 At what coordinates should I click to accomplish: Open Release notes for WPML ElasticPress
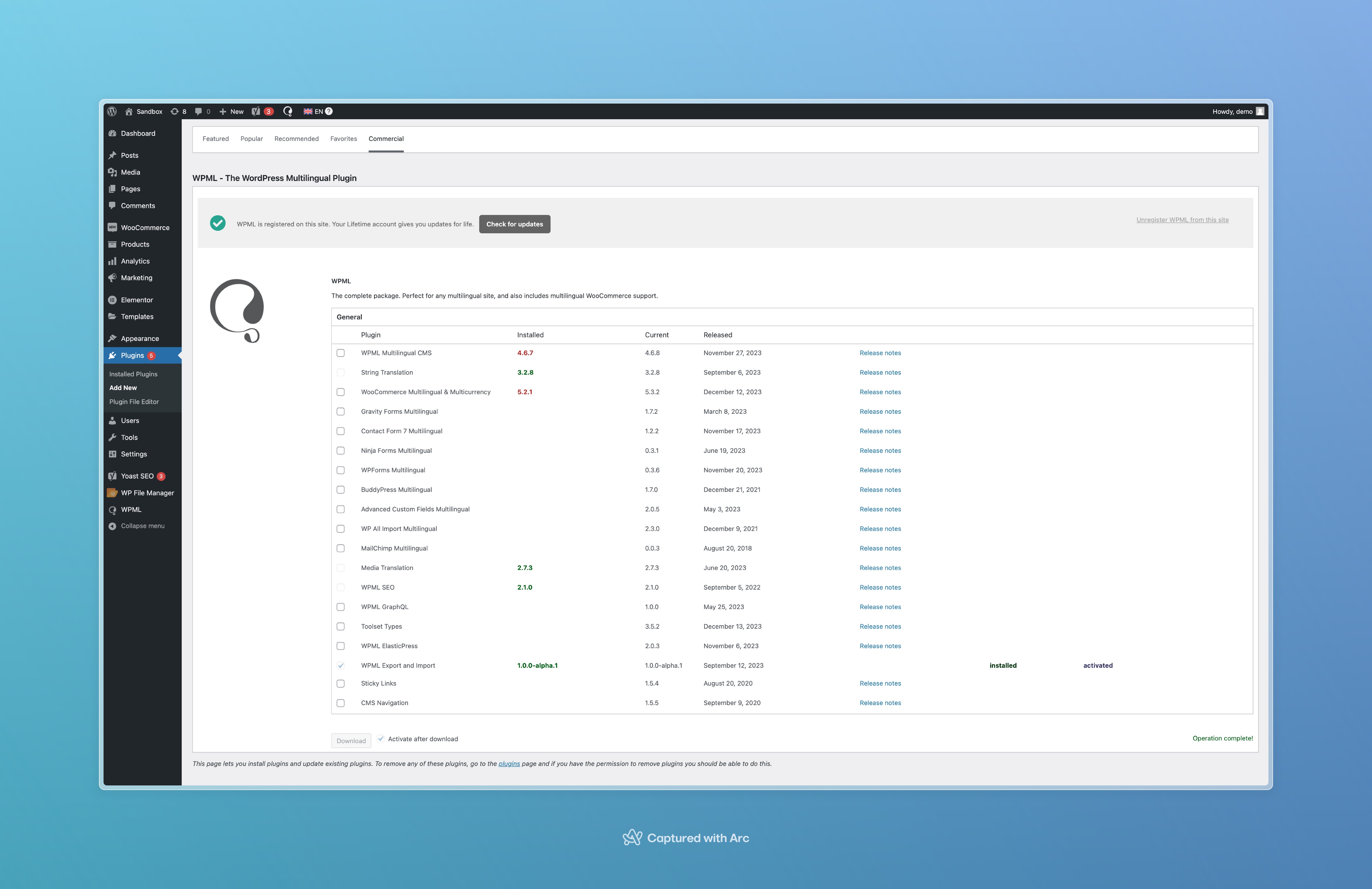[880, 646]
